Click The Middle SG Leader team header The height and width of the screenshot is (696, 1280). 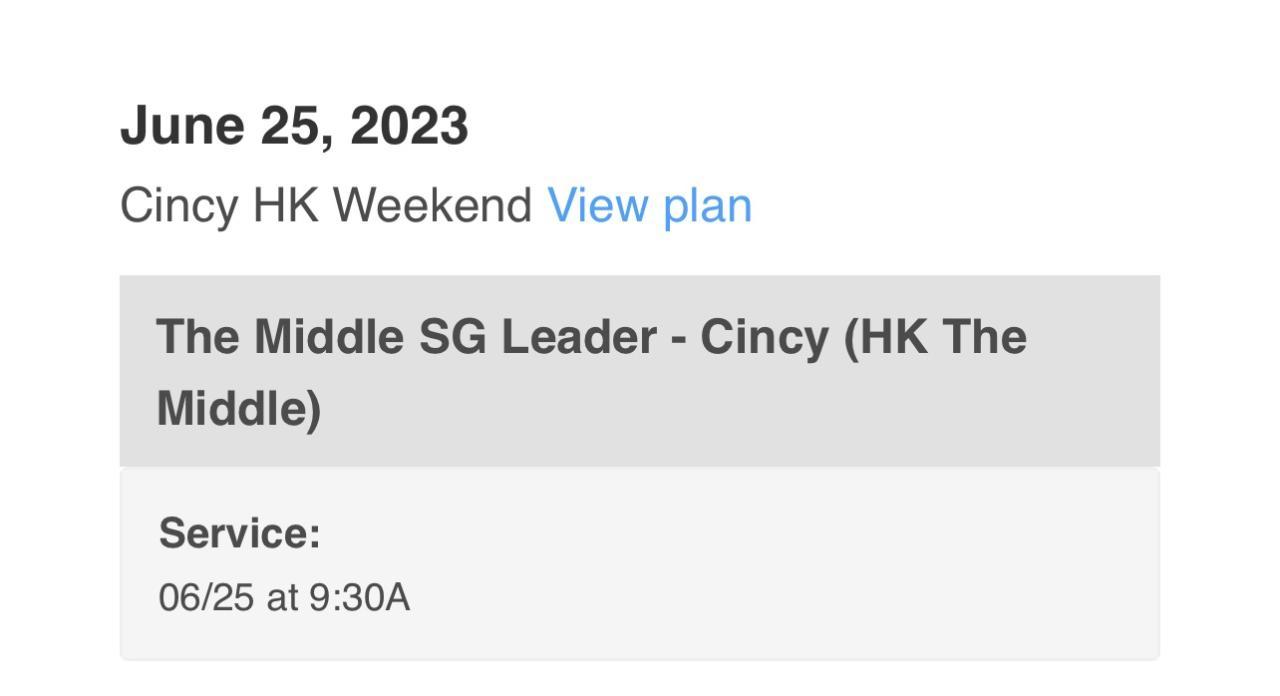point(590,337)
